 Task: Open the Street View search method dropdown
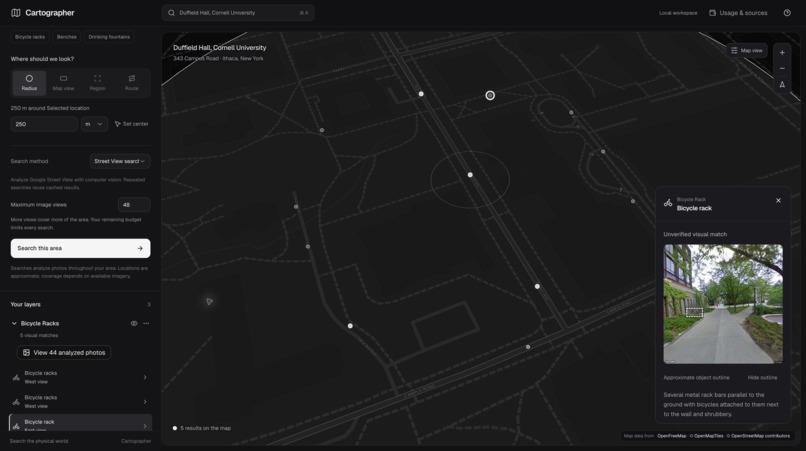120,161
